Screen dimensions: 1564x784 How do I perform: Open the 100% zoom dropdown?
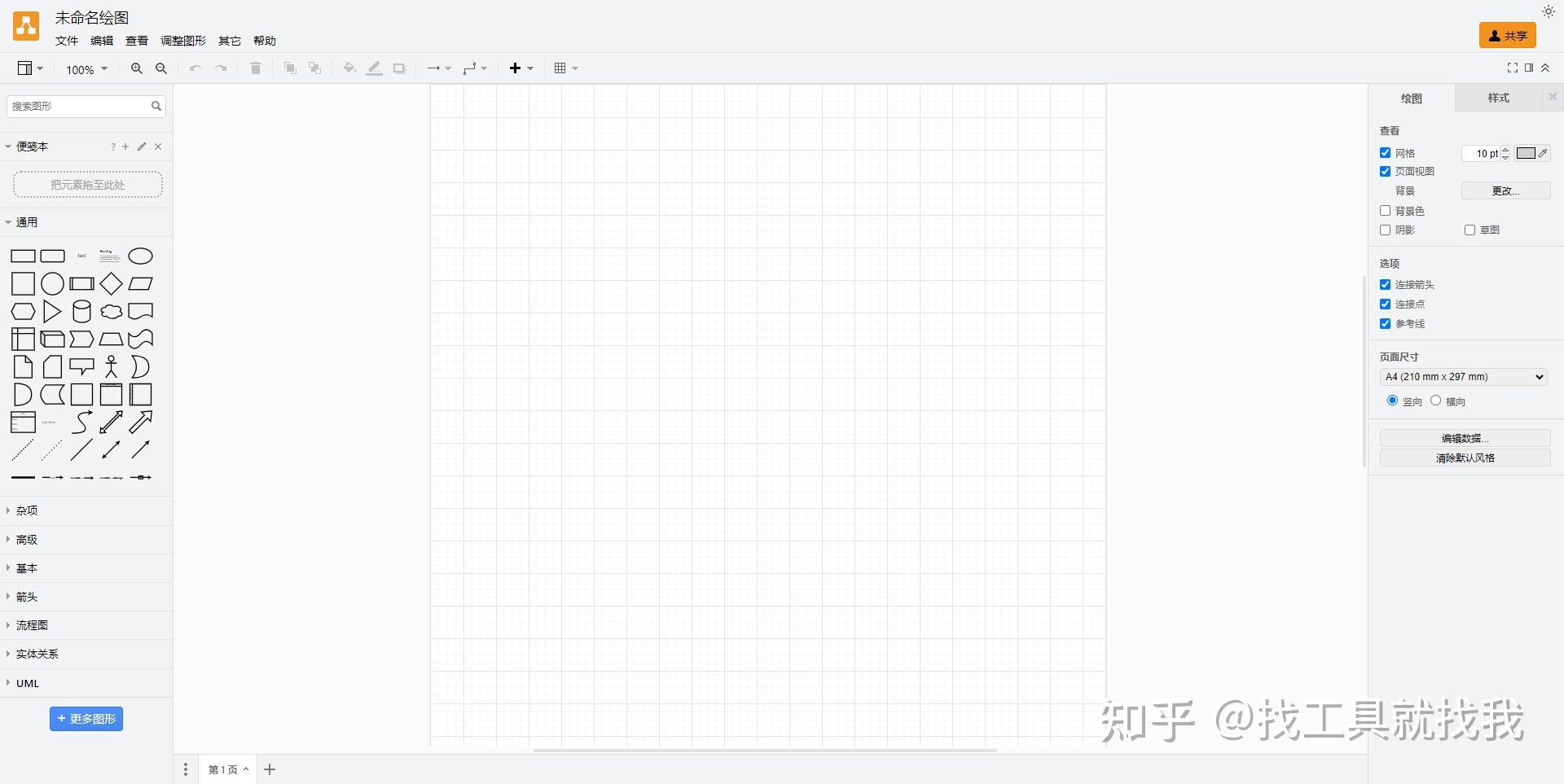click(86, 69)
